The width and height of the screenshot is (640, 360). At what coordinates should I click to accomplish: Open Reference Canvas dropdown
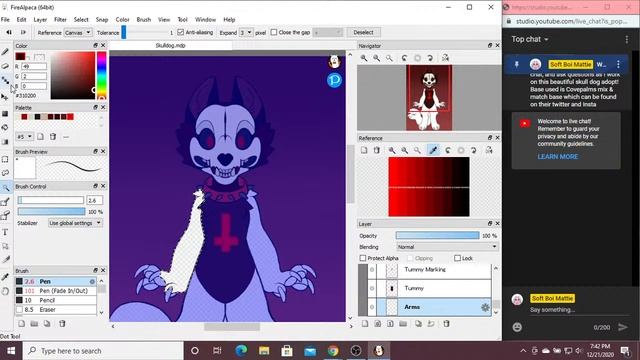[x=78, y=32]
